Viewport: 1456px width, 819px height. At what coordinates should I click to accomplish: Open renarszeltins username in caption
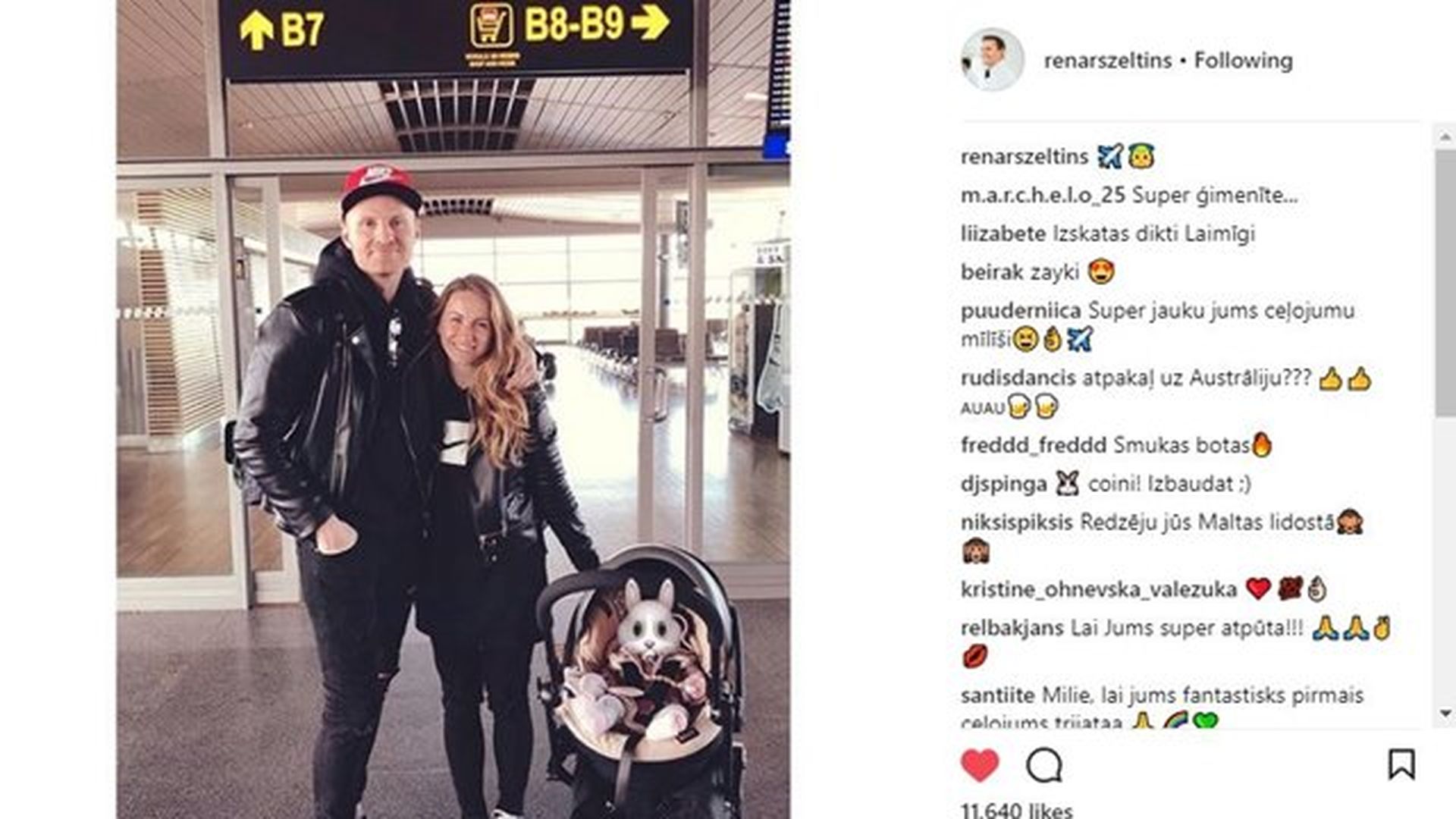click(1025, 157)
